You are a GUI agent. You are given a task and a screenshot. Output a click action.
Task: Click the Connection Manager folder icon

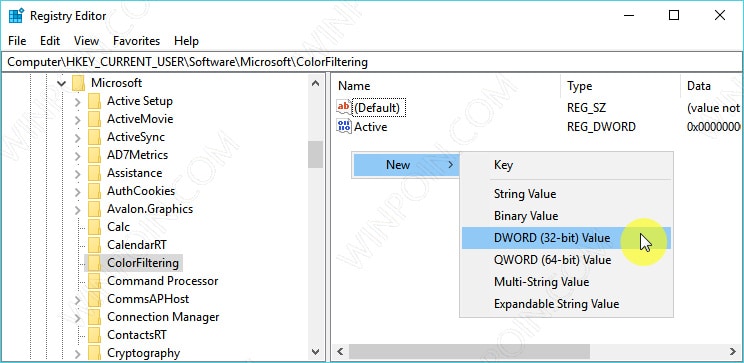(x=94, y=317)
